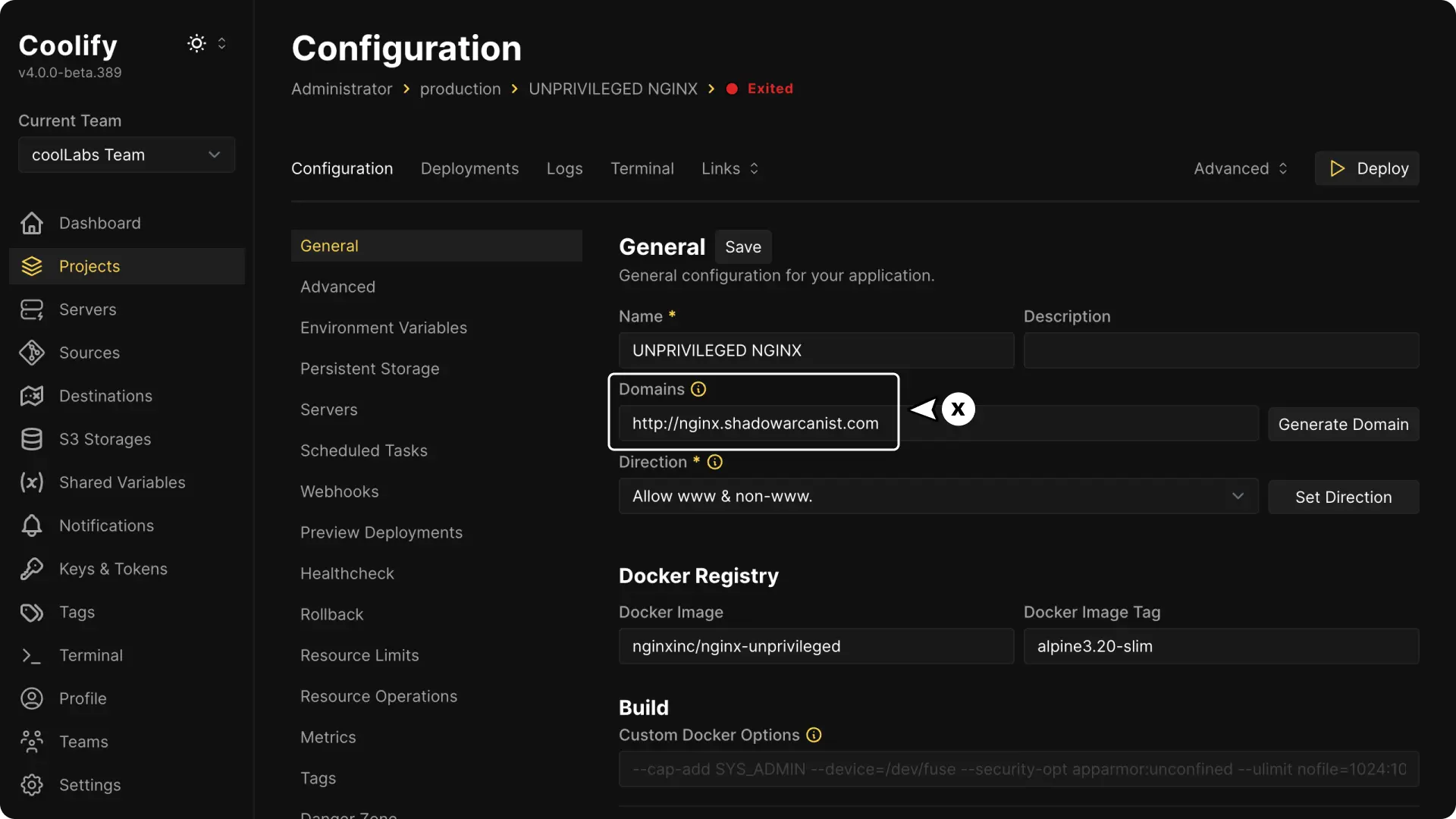Viewport: 1456px width, 819px height.
Task: Open the Advanced dropdown menu
Action: [x=1241, y=168]
